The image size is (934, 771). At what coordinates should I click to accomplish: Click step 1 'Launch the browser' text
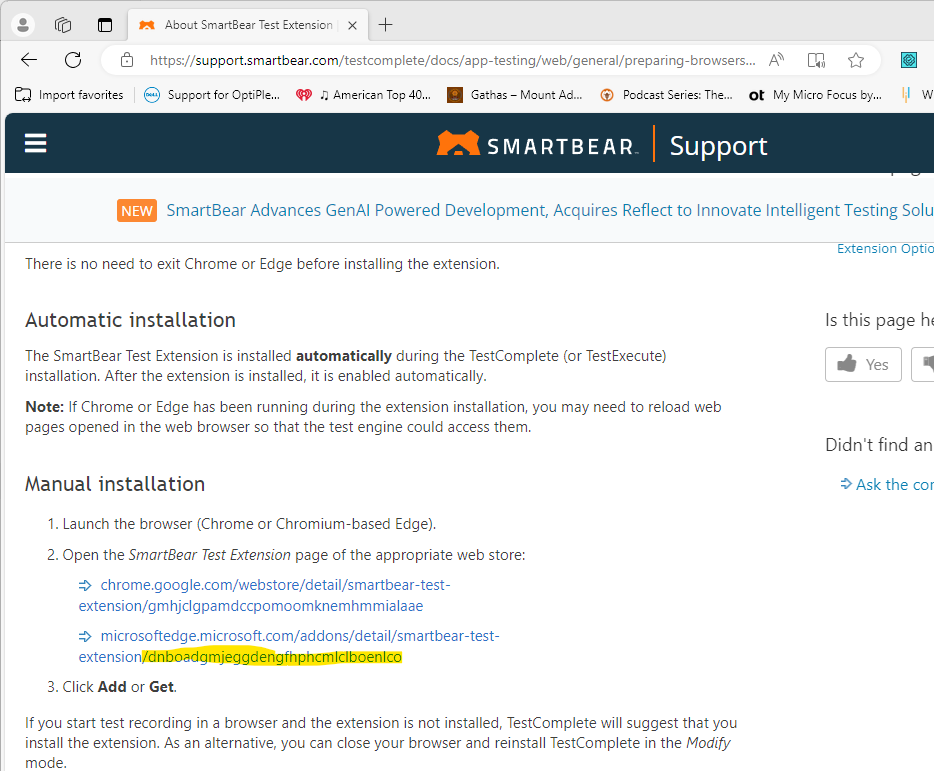250,524
